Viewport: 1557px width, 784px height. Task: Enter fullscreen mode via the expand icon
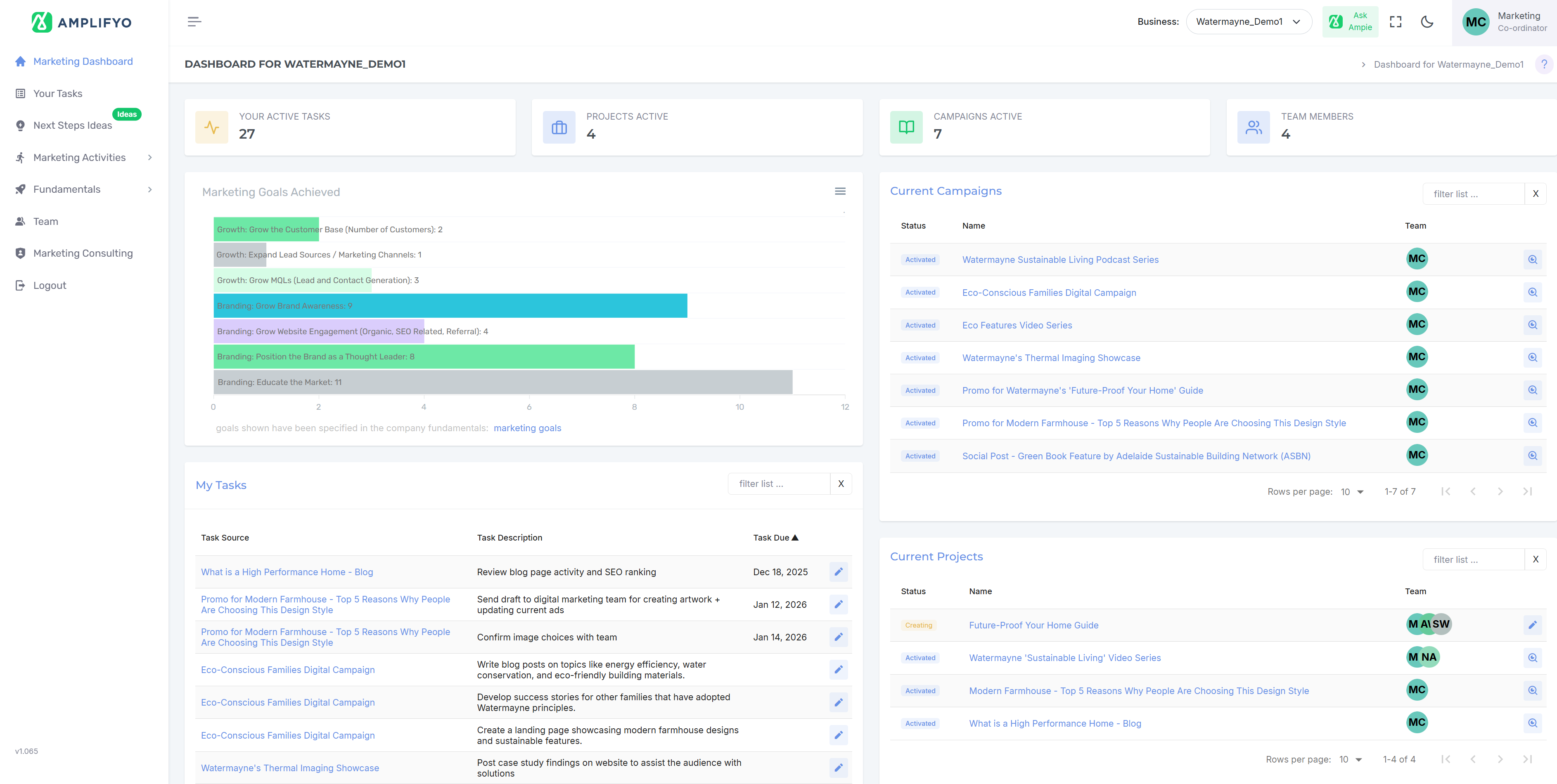pyautogui.click(x=1395, y=22)
